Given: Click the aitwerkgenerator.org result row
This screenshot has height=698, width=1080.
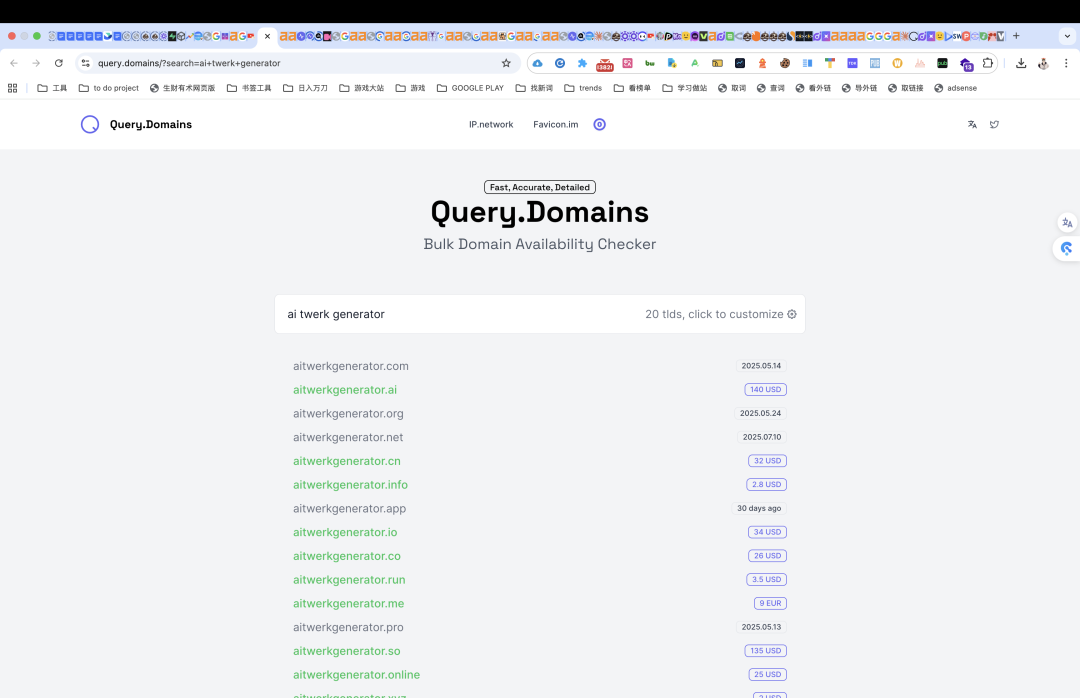Looking at the screenshot, I should coord(539,413).
